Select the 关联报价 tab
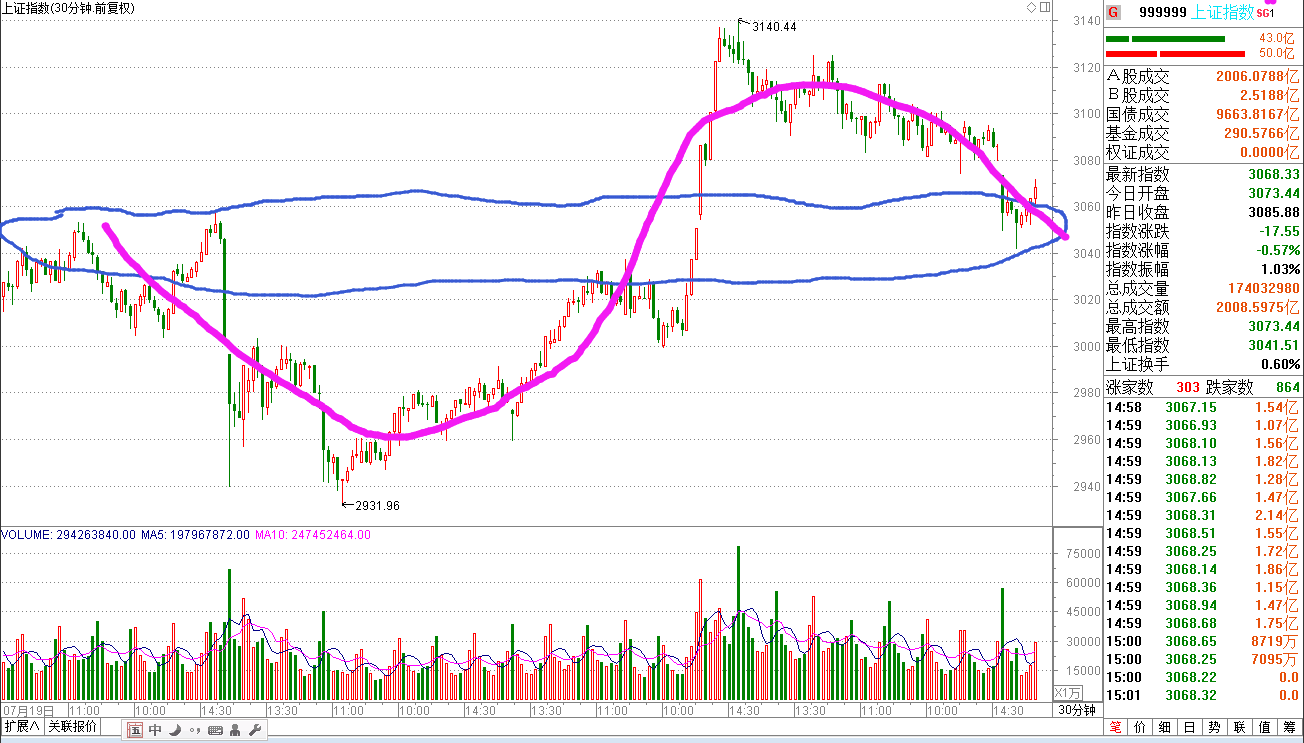Screen dimensions: 1304x743 (x=73, y=726)
